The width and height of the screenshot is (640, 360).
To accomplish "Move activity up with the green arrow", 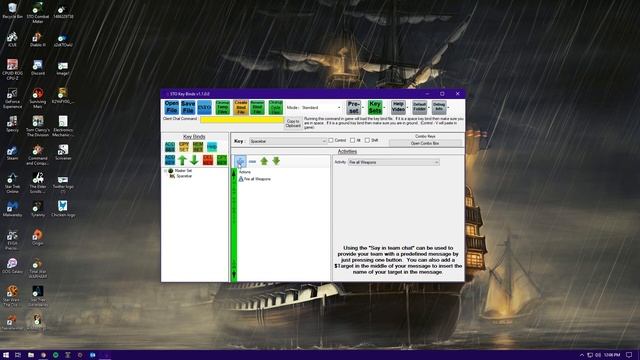I will (264, 161).
